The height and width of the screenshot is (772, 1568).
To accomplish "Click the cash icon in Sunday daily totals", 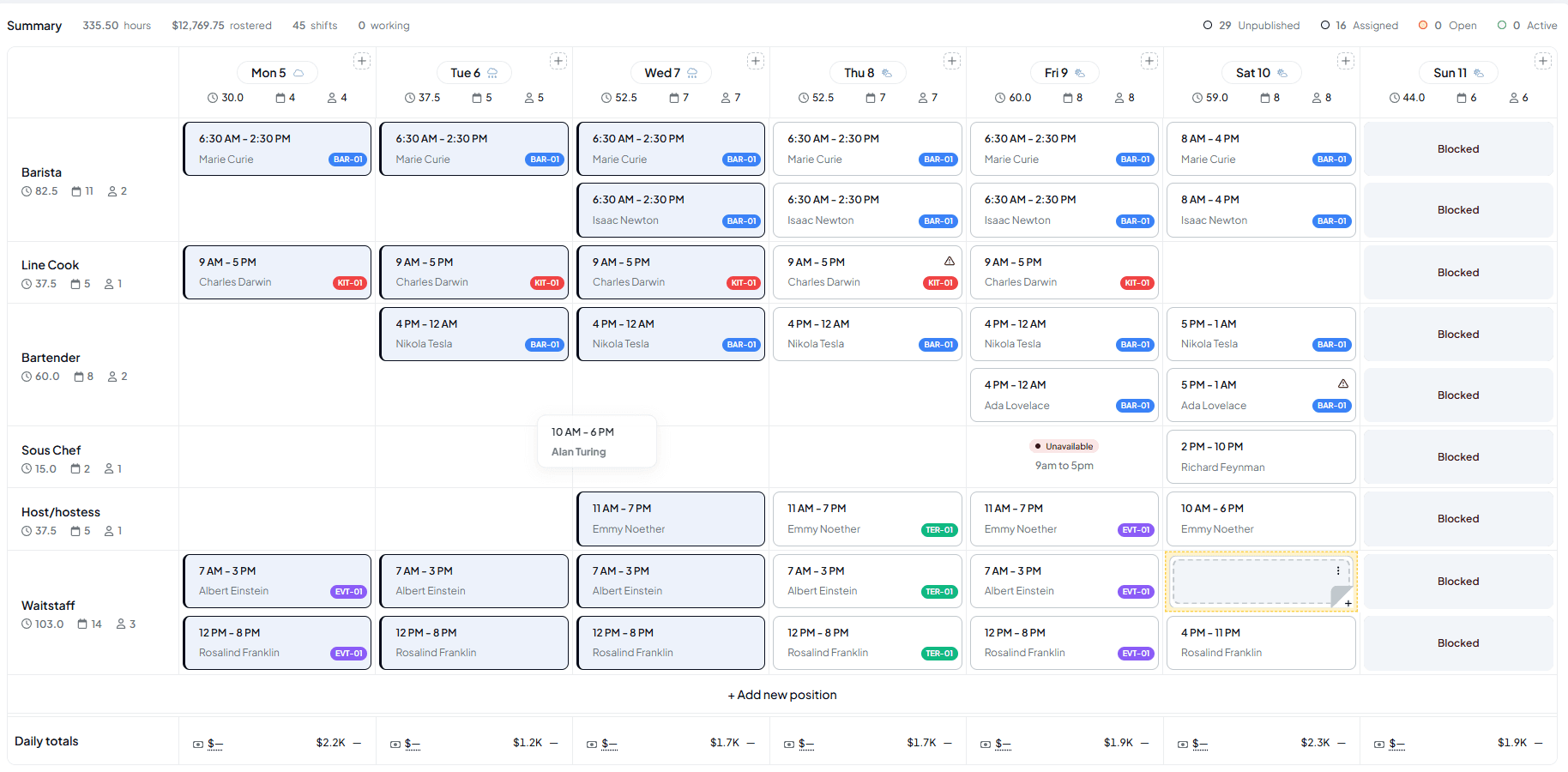I will coord(1379,745).
